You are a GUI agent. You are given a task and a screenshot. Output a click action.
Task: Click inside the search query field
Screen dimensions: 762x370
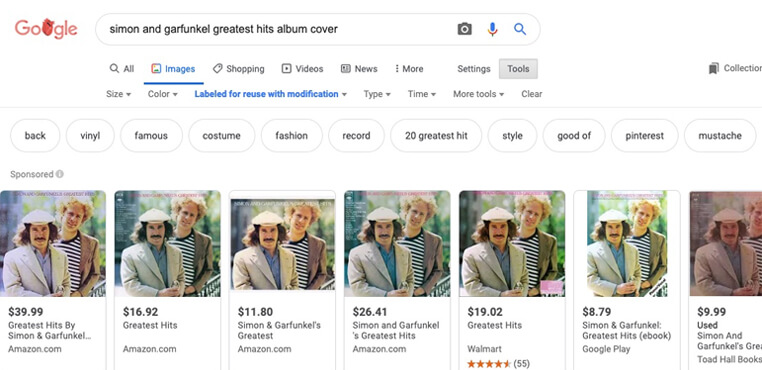(277, 29)
